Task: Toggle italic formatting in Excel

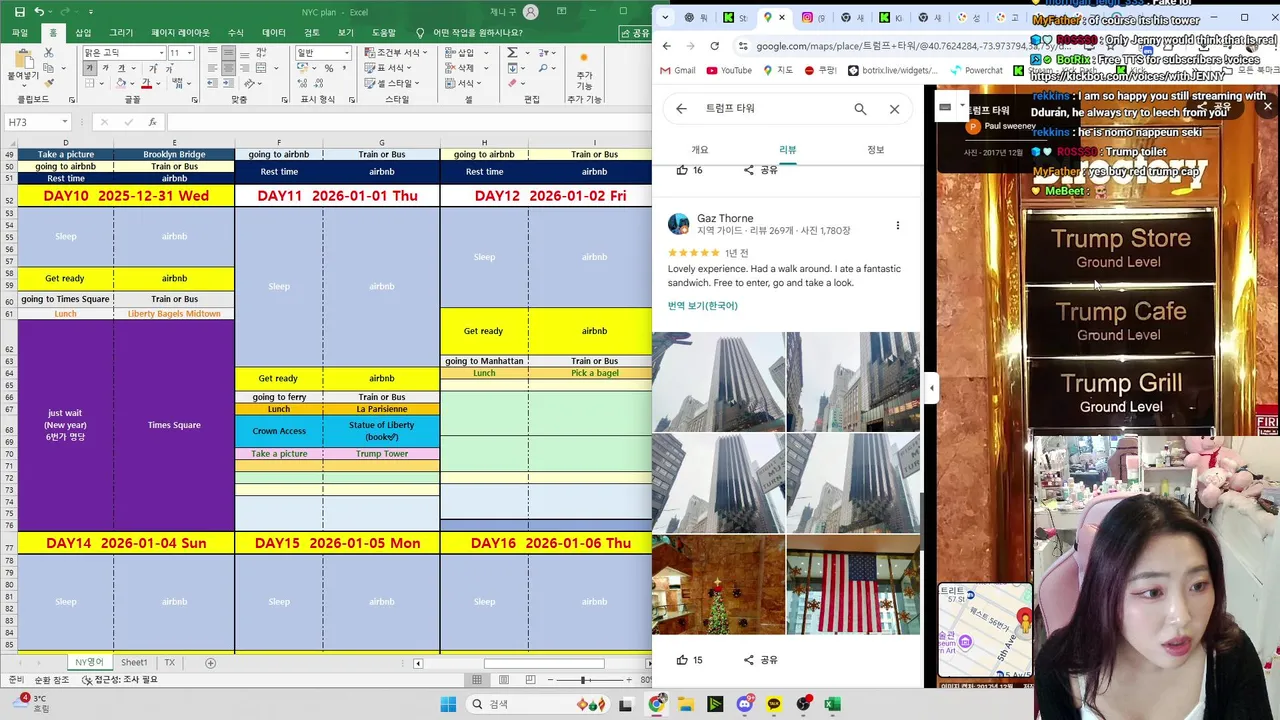Action: pos(105,68)
